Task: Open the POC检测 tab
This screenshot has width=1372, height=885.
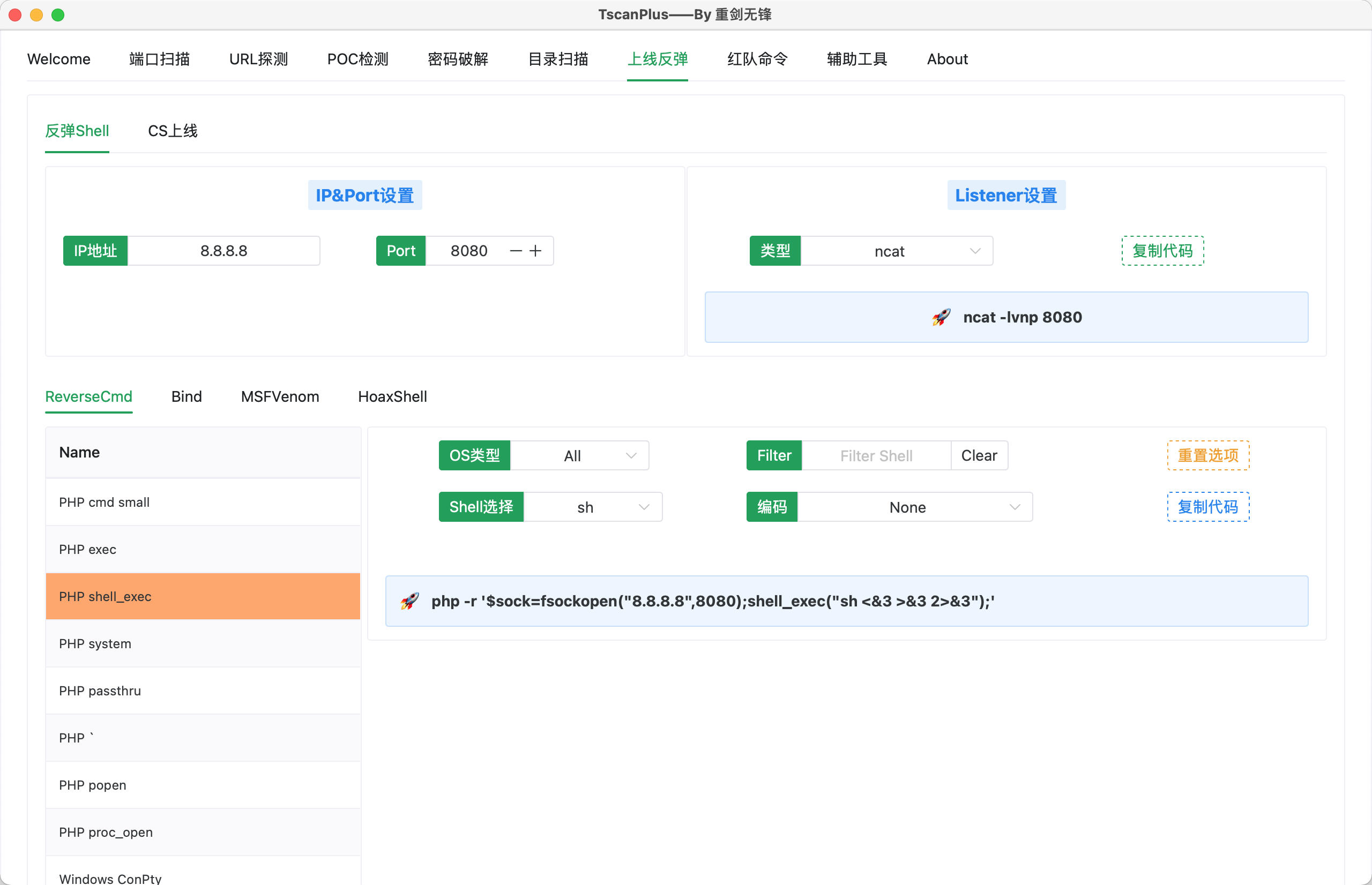Action: coord(357,59)
